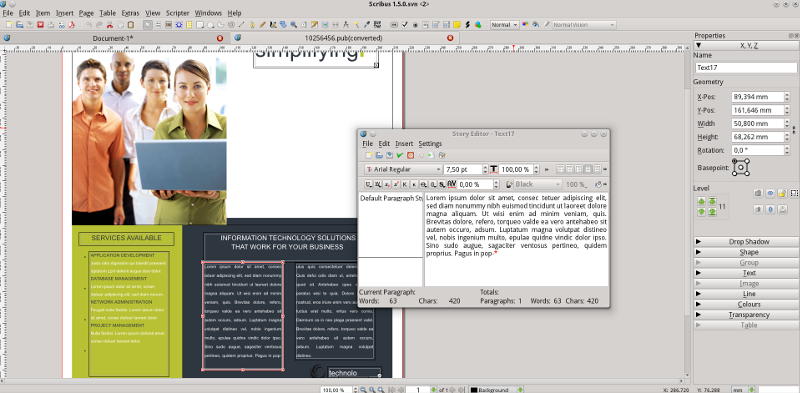
Task: Click the Paste clipboard icon
Action: (x=131, y=24)
